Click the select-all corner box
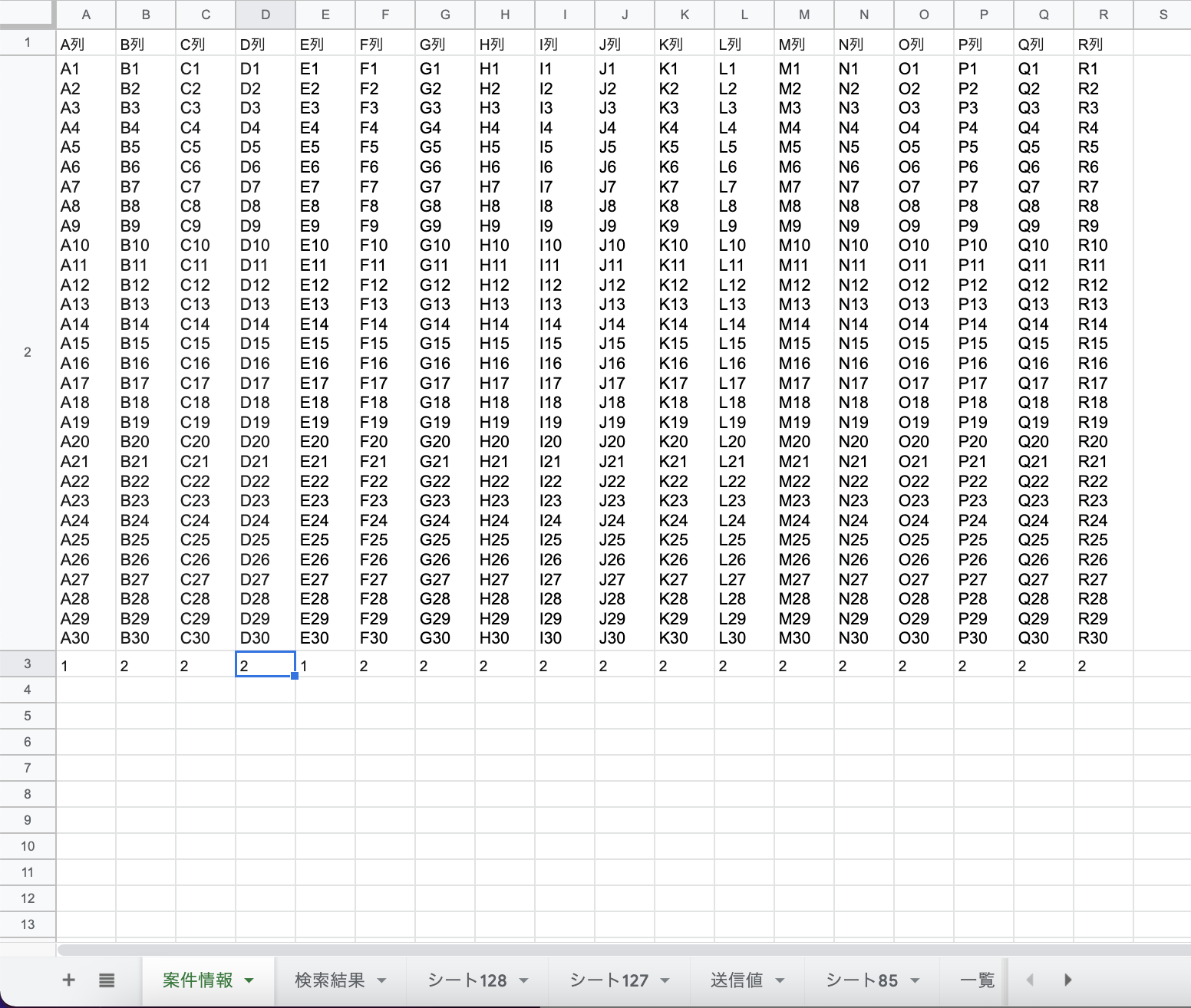 [28, 14]
